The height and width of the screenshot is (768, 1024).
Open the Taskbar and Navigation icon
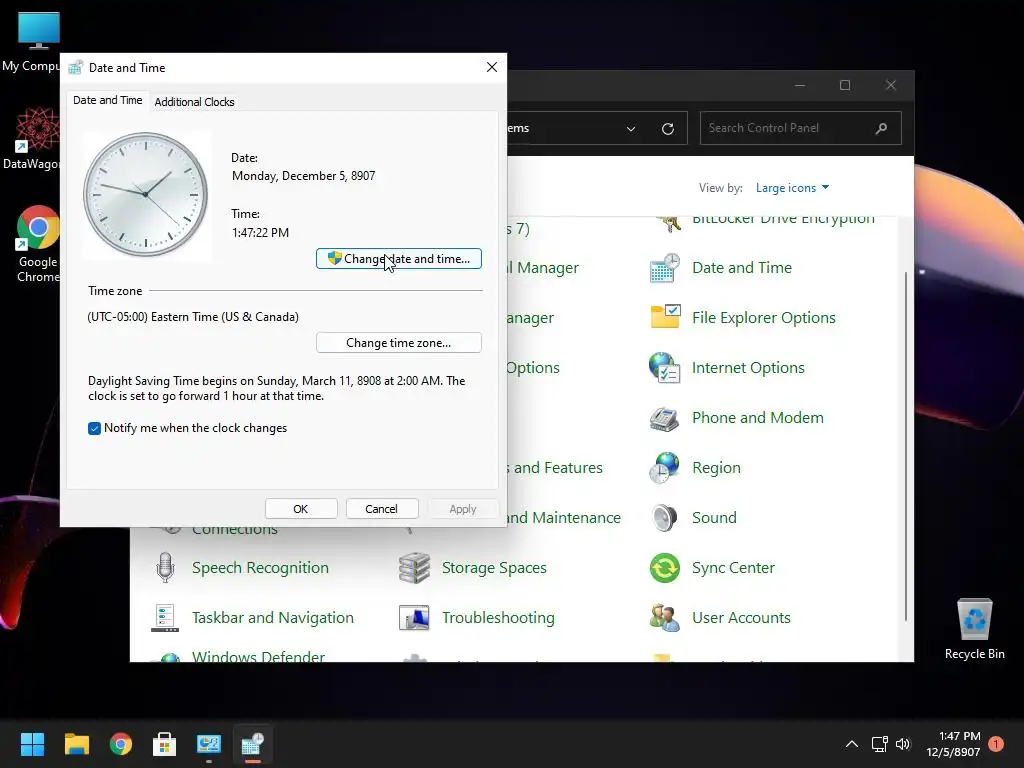pyautogui.click(x=165, y=618)
